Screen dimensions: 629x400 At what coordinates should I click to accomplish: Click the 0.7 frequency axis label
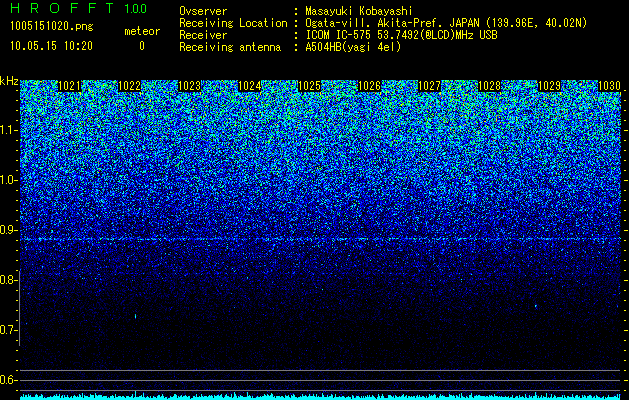click(x=8, y=330)
